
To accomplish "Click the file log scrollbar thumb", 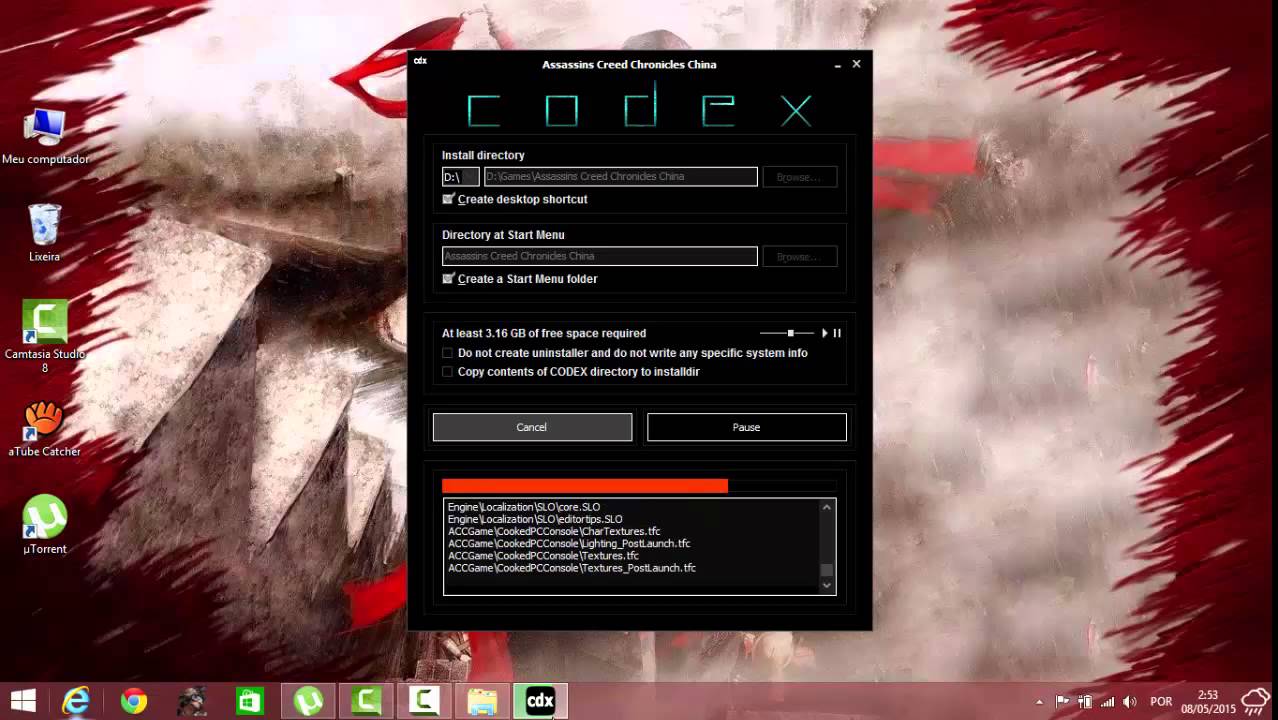I will click(x=826, y=570).
